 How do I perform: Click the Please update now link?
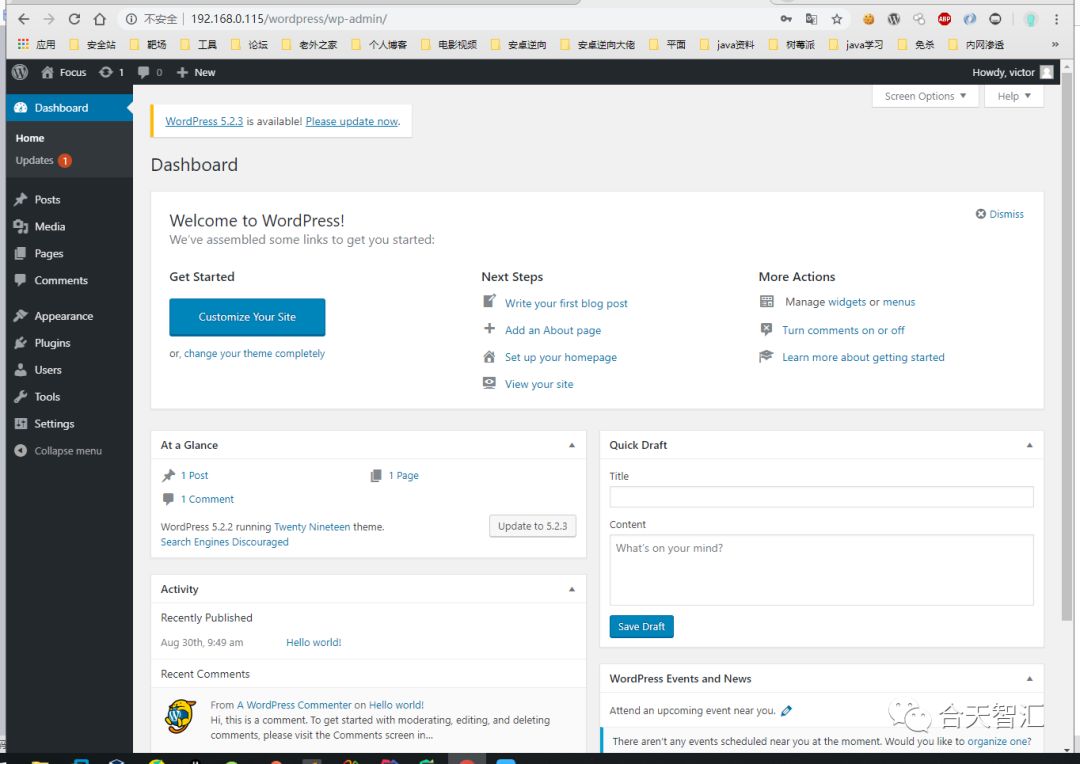pos(351,121)
